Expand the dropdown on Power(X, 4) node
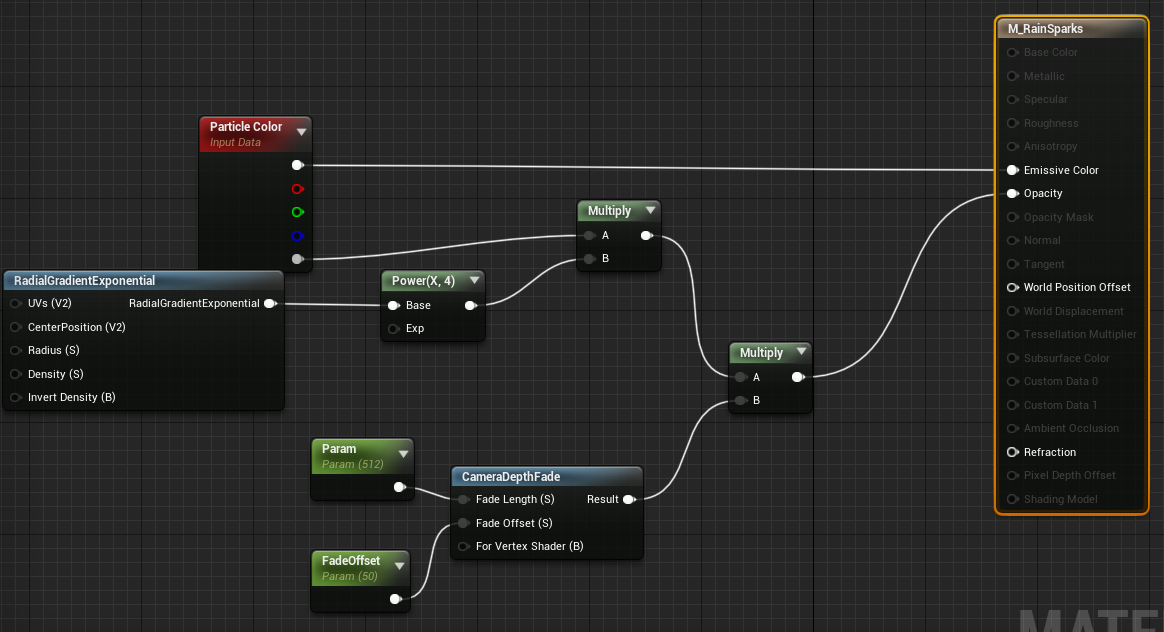The width and height of the screenshot is (1164, 632). coord(475,280)
